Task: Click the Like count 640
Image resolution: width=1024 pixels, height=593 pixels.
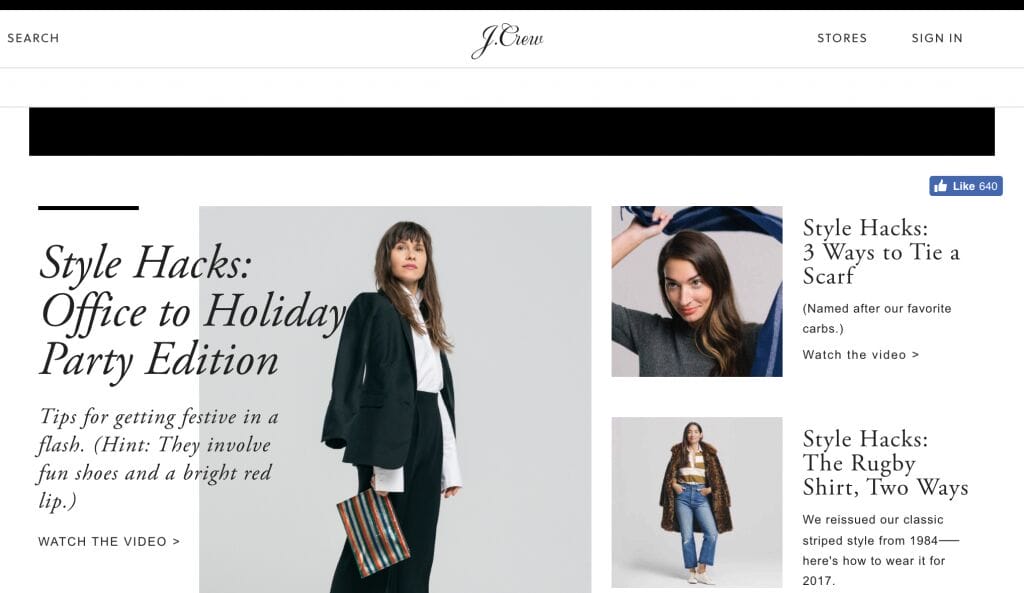Action: tap(988, 186)
